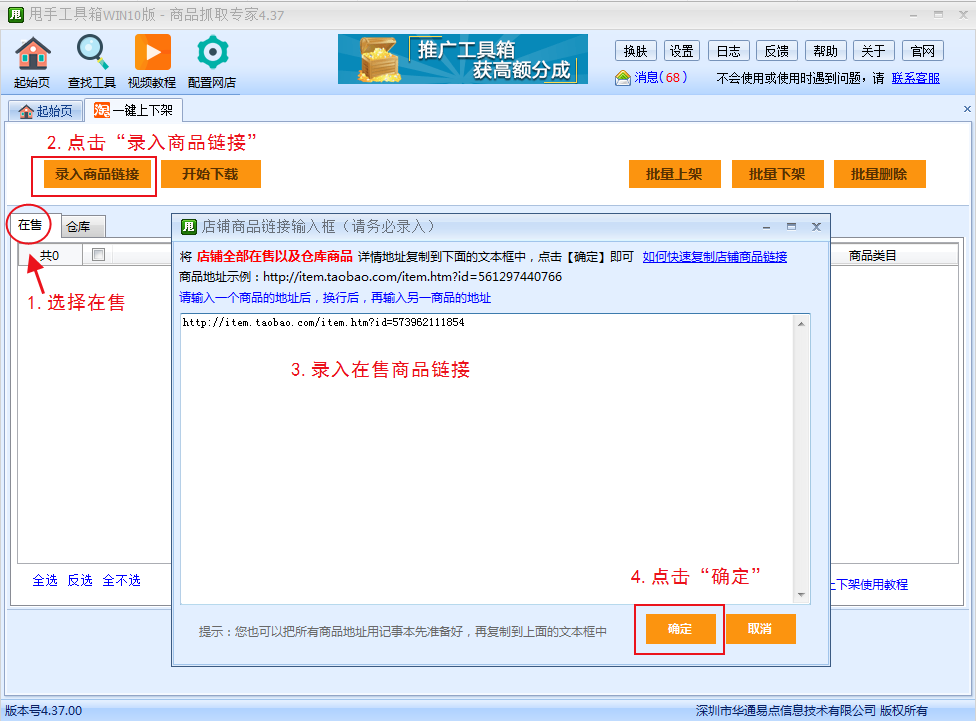This screenshot has width=976, height=721.
Task: Select the 在售 tab
Action: tap(30, 225)
